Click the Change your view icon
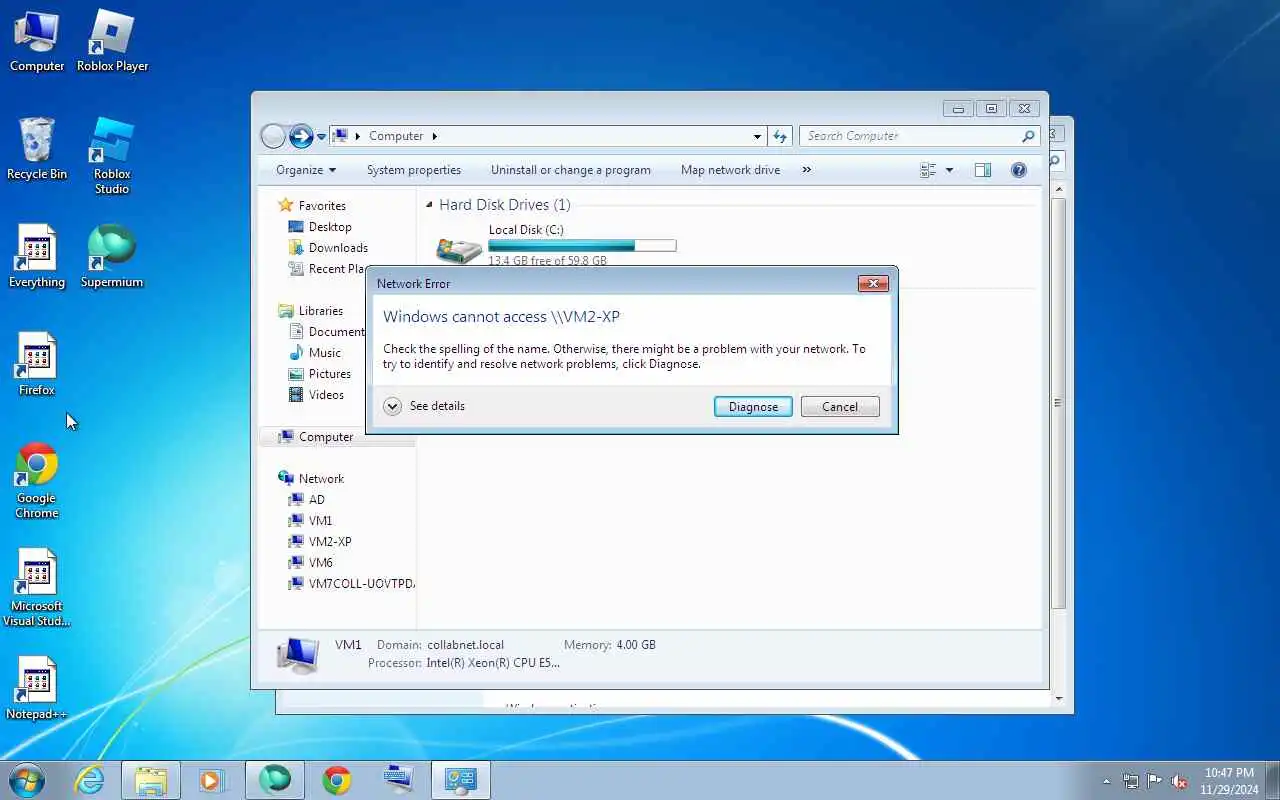Image resolution: width=1280 pixels, height=800 pixels. coord(928,170)
